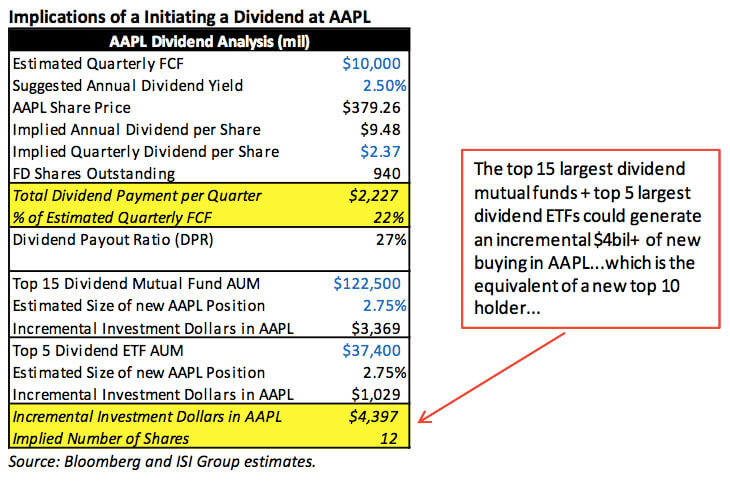
Task: Select the 27% value
Action: (x=391, y=240)
